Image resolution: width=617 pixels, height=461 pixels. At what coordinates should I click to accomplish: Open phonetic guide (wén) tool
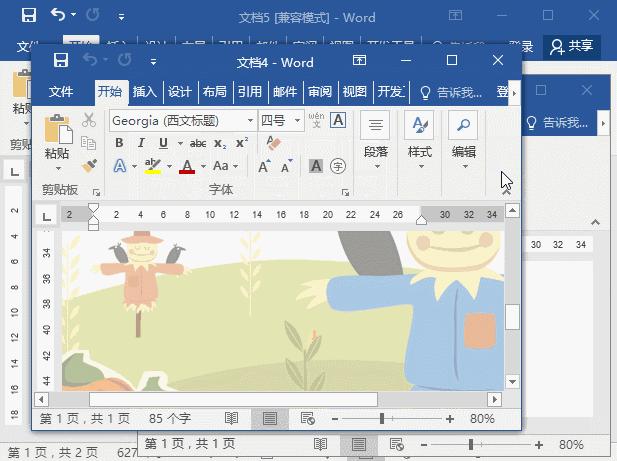coord(316,120)
